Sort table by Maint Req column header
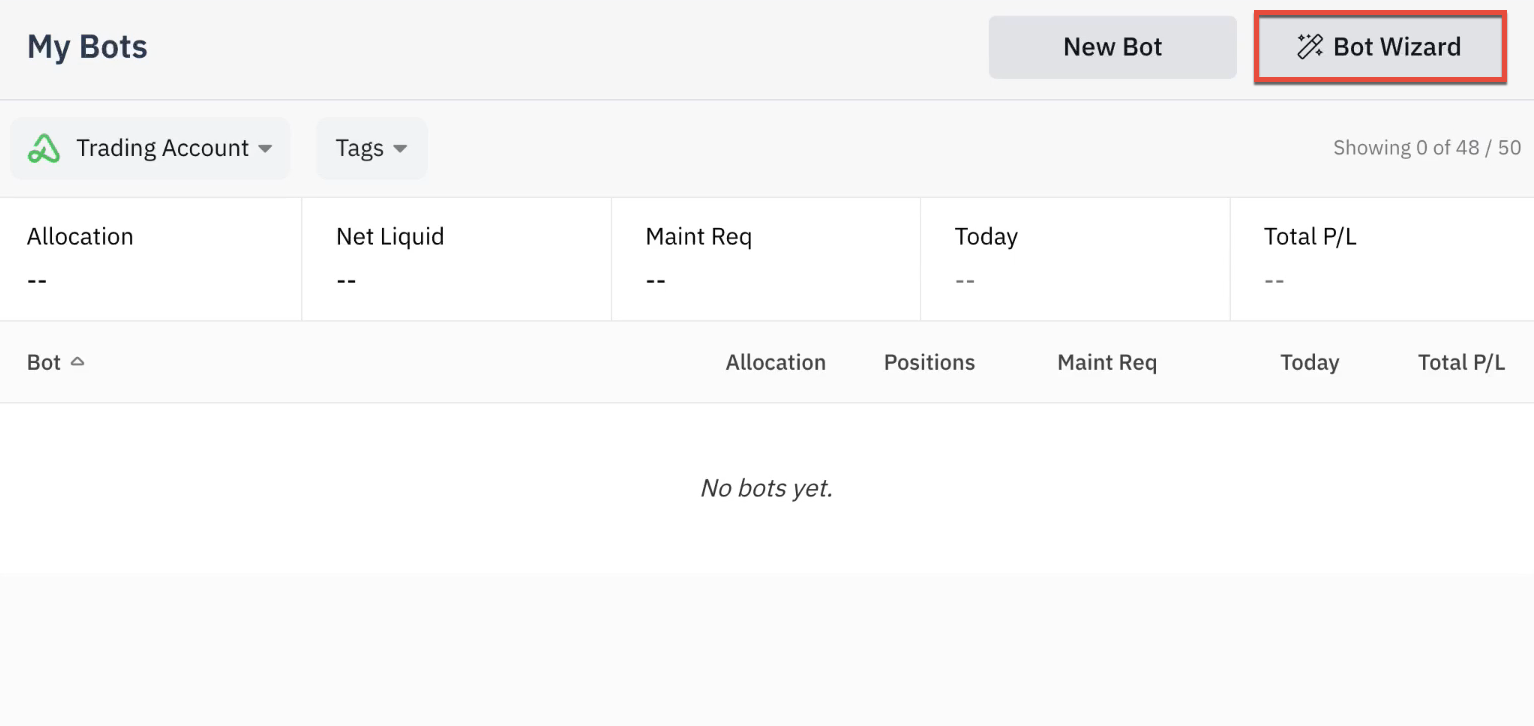The height and width of the screenshot is (726, 1534). 1107,362
